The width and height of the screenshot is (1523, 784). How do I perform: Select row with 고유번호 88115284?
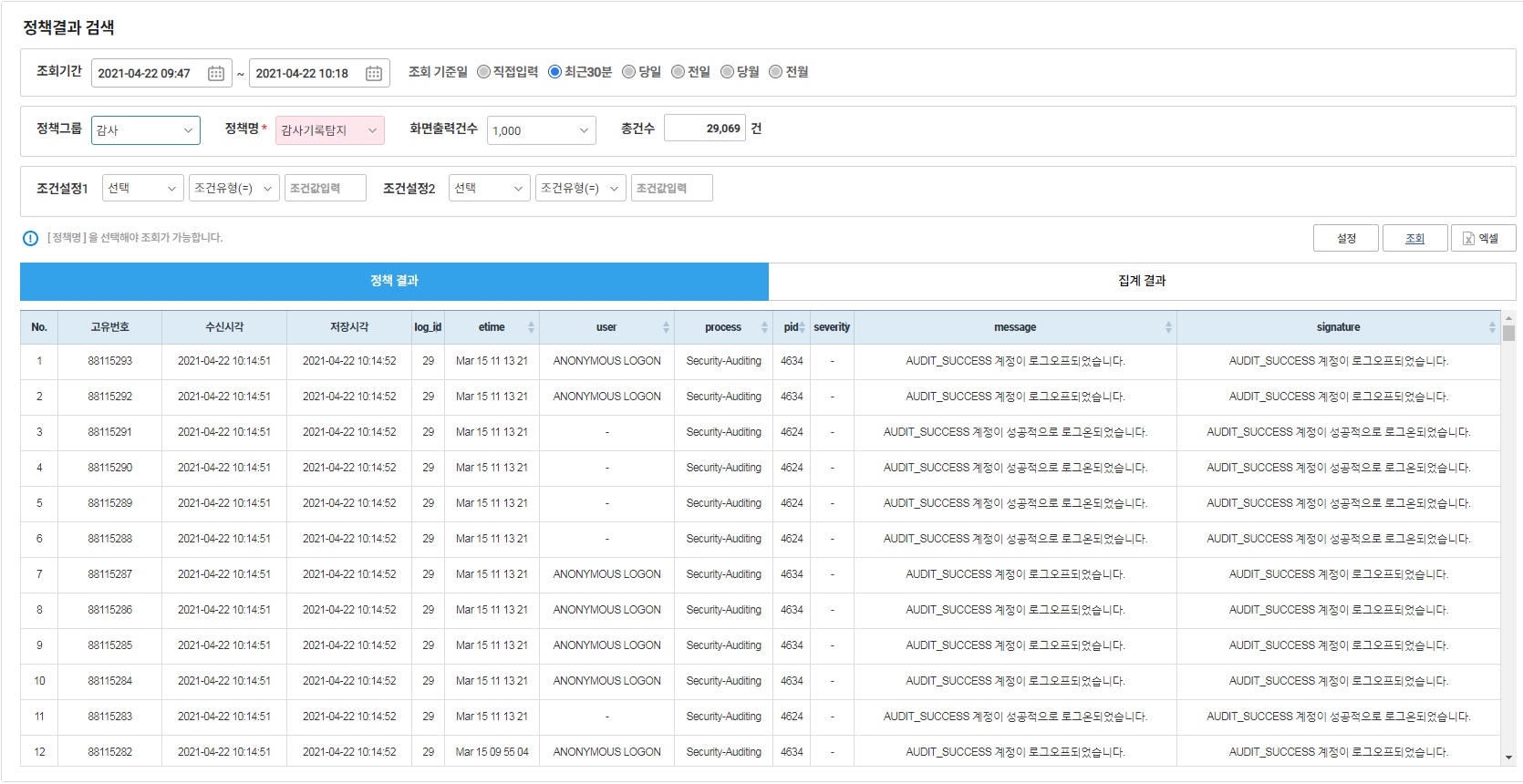point(761,681)
